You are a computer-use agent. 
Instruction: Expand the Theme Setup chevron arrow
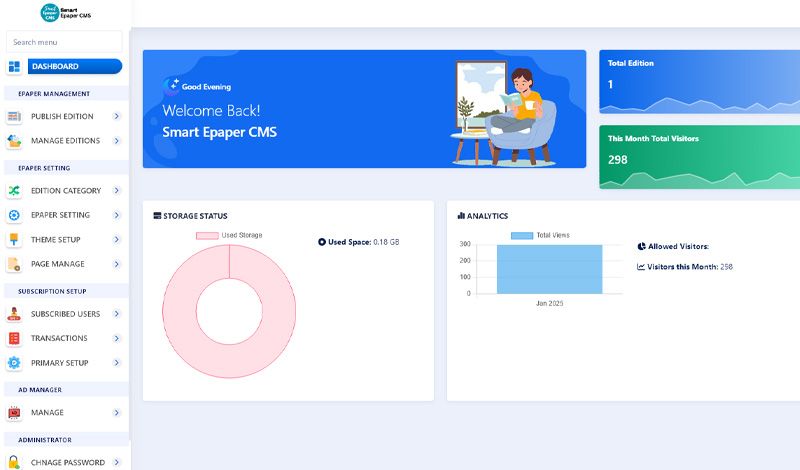(x=117, y=240)
